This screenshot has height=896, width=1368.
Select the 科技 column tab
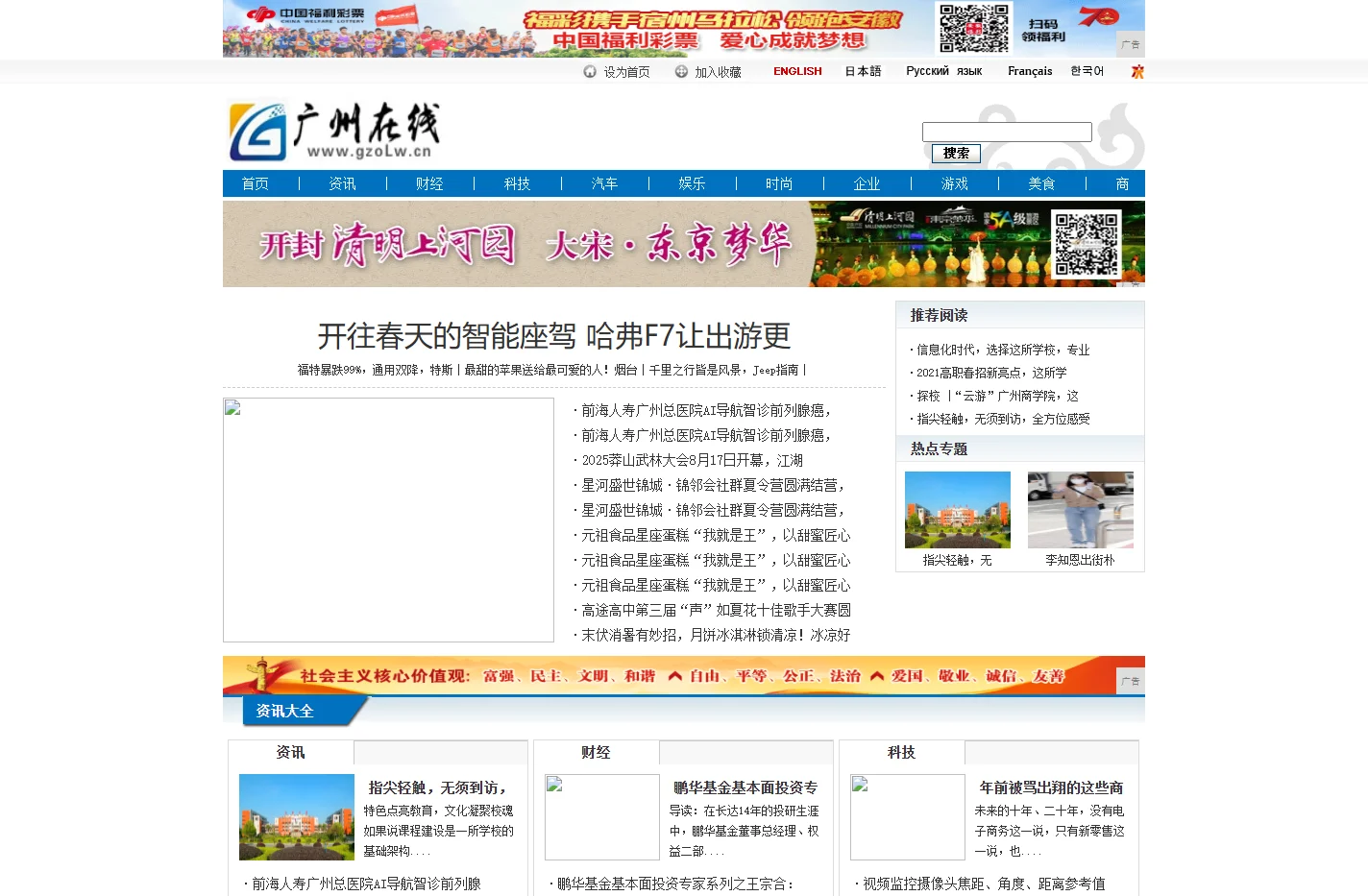click(x=902, y=752)
